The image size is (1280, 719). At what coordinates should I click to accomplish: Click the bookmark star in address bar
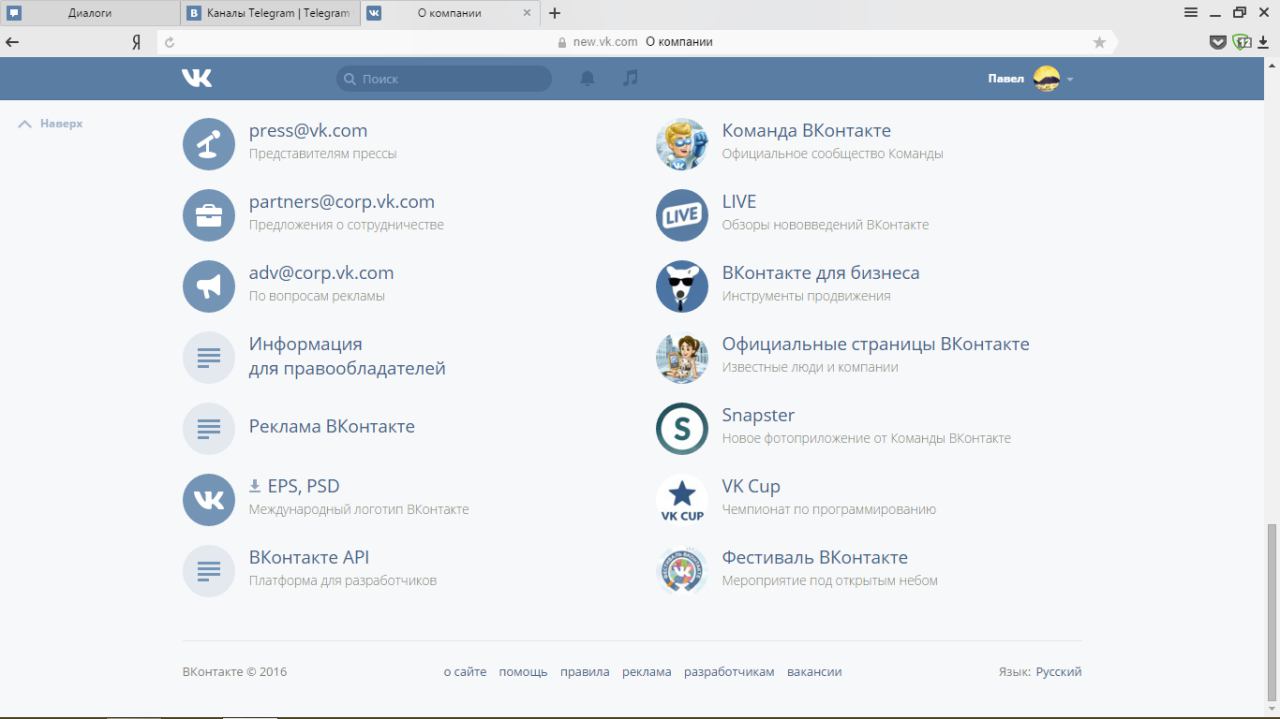tap(1099, 42)
